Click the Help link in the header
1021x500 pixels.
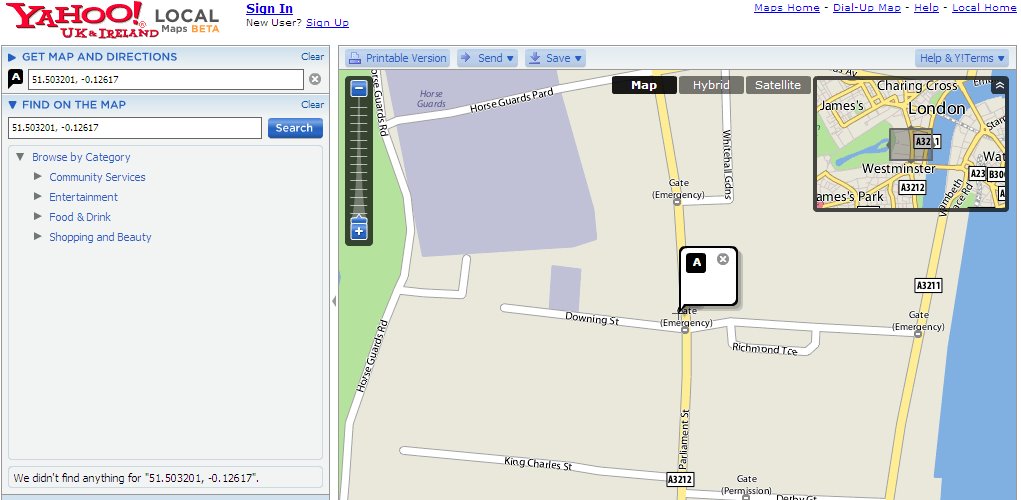point(926,8)
